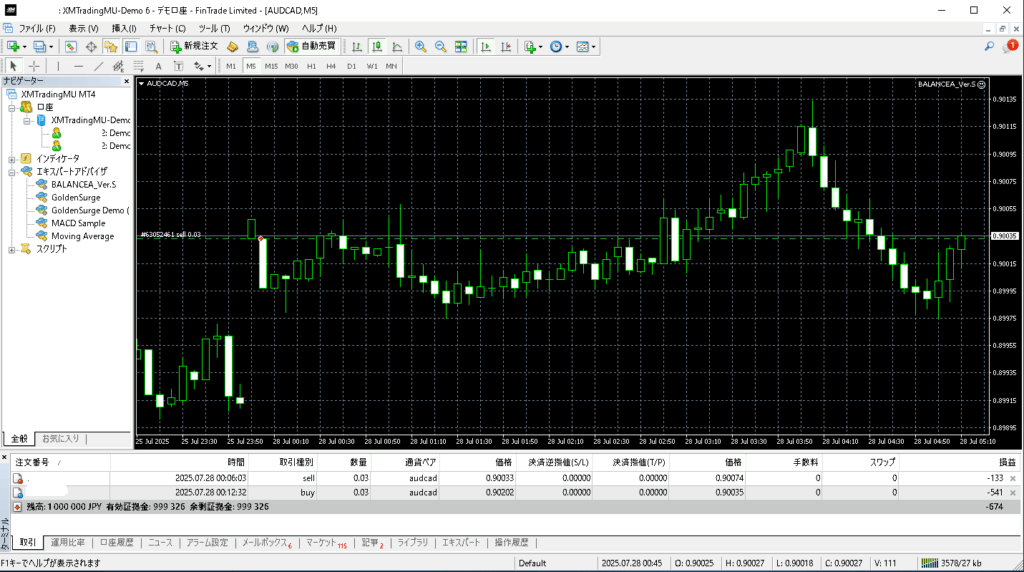Viewport: 1024px width, 572px height.
Task: Open the search magnifier in top-right
Action: click(x=989, y=46)
